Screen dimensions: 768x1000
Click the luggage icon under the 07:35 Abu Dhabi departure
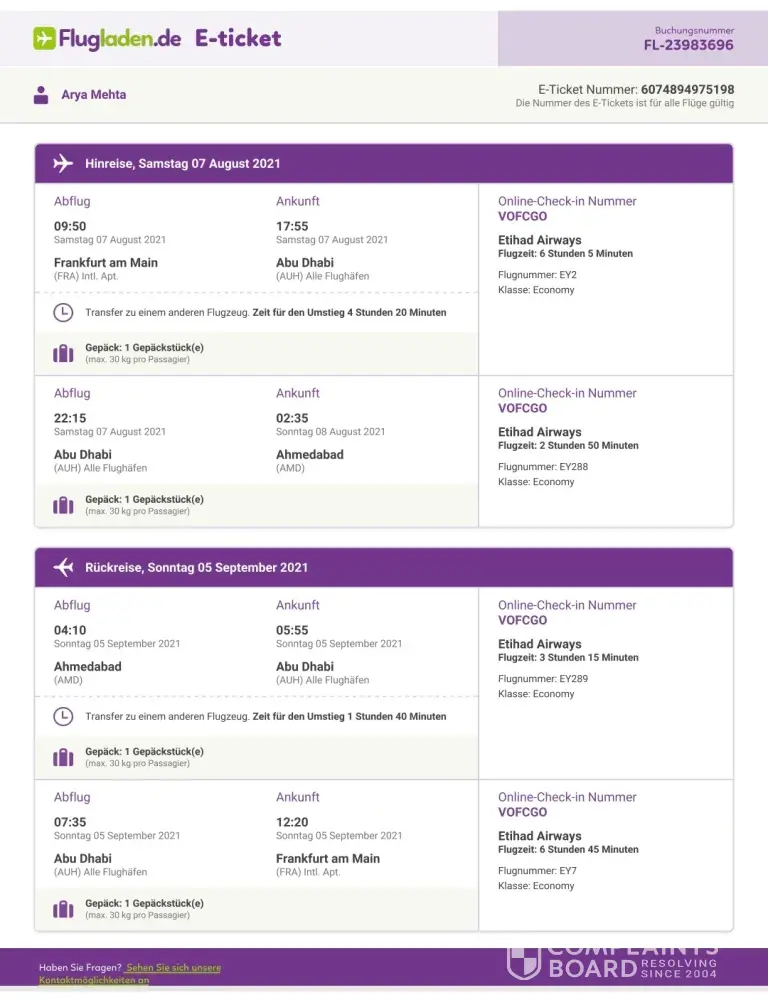coord(63,909)
